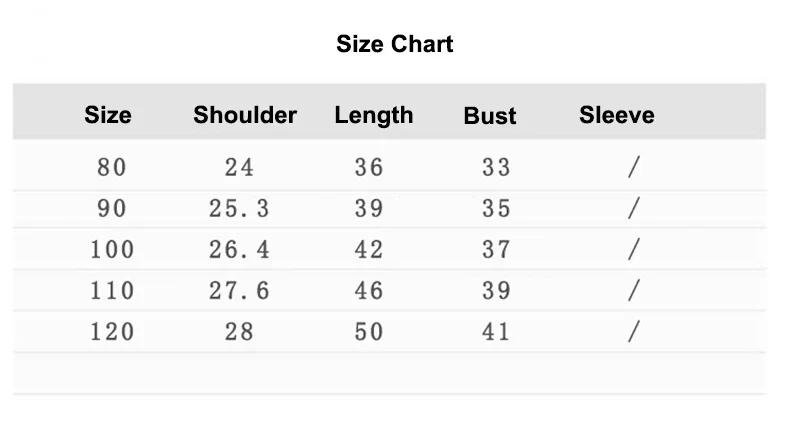Click bust value 41
This screenshot has width=790, height=443.
[496, 331]
